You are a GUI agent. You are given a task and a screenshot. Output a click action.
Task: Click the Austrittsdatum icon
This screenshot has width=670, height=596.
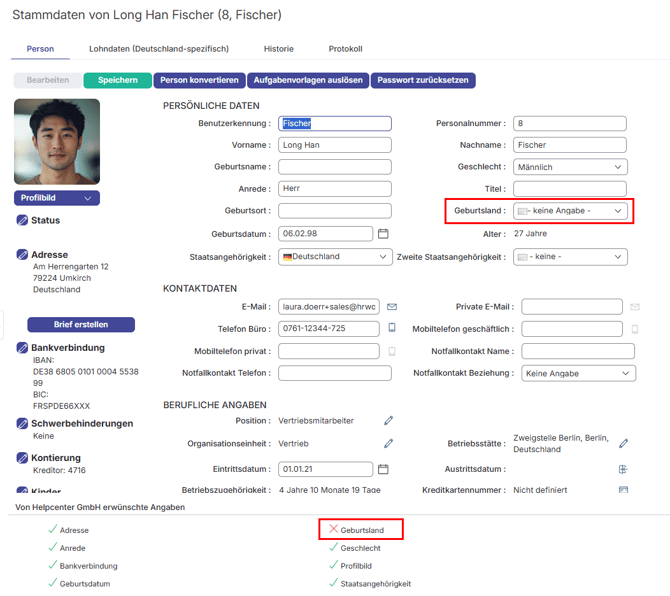[x=623, y=468]
